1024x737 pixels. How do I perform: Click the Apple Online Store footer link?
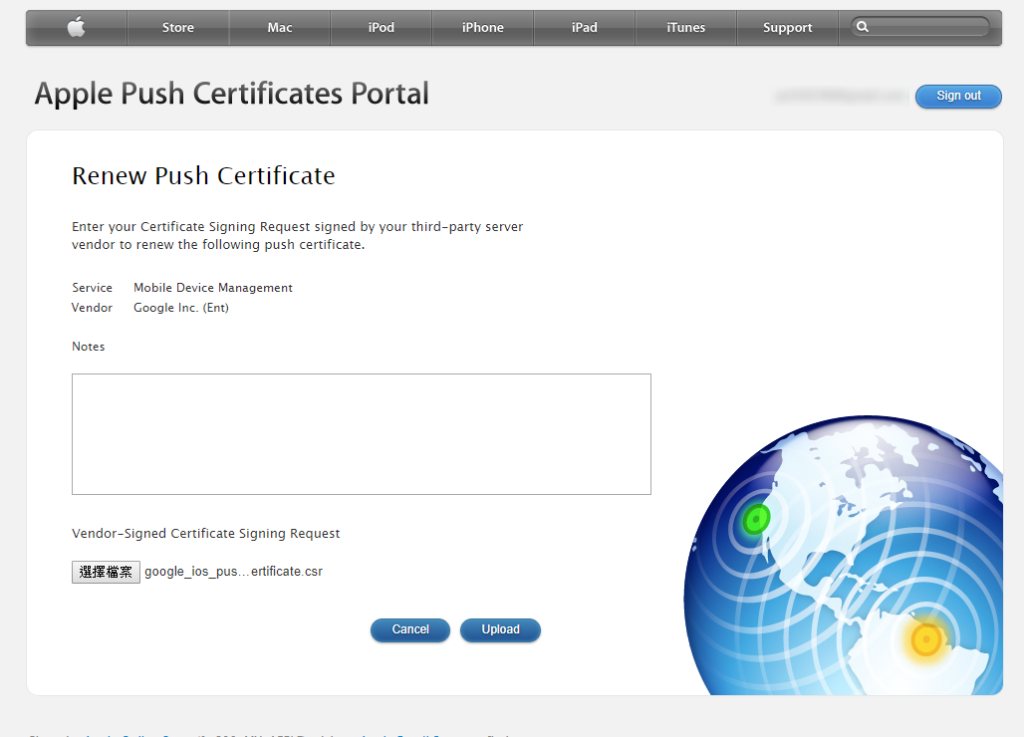[110, 735]
